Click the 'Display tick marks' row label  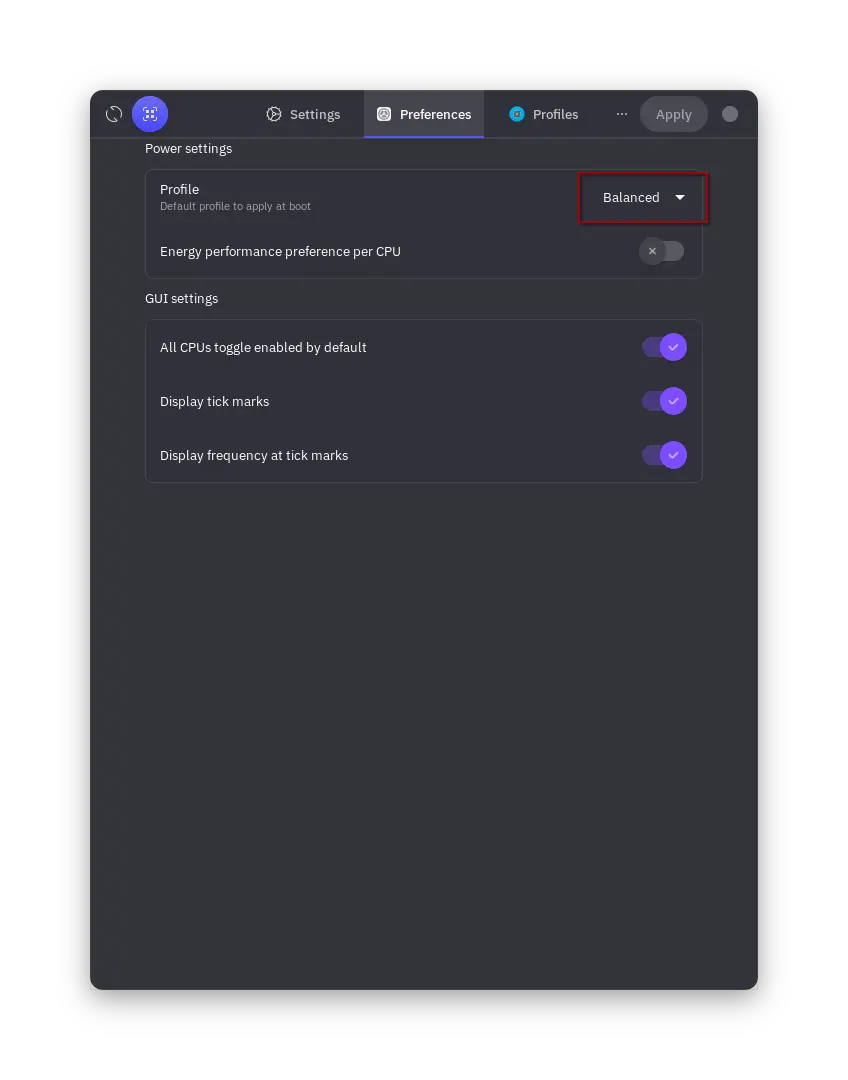pyautogui.click(x=214, y=402)
